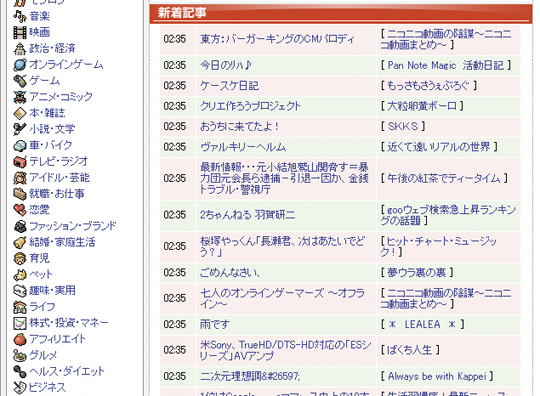
Task: Visit the blog Pan Note Magic 活動日記
Action: 446,65
